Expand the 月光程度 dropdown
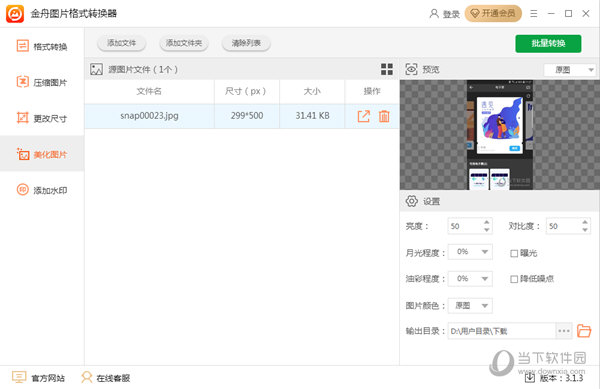 484,252
